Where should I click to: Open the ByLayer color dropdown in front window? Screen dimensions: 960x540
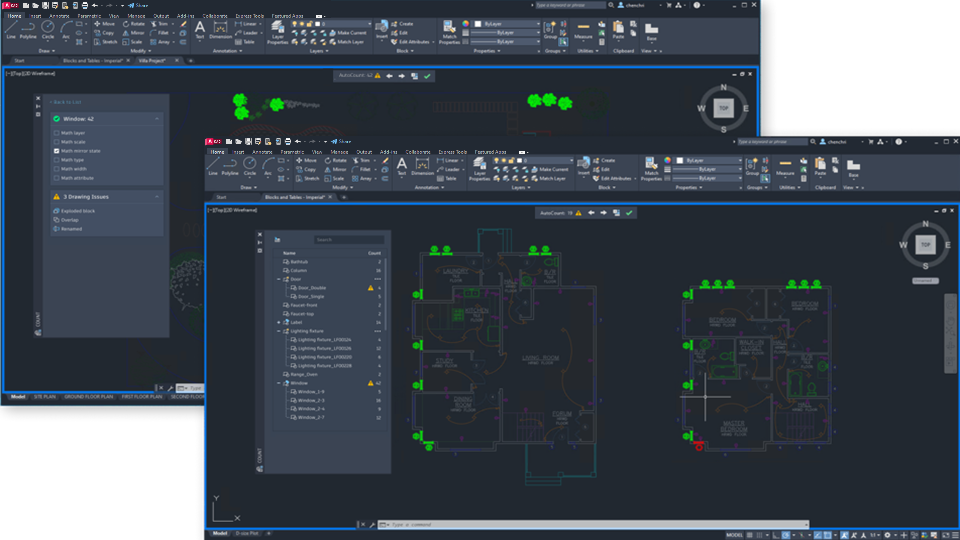[709, 160]
